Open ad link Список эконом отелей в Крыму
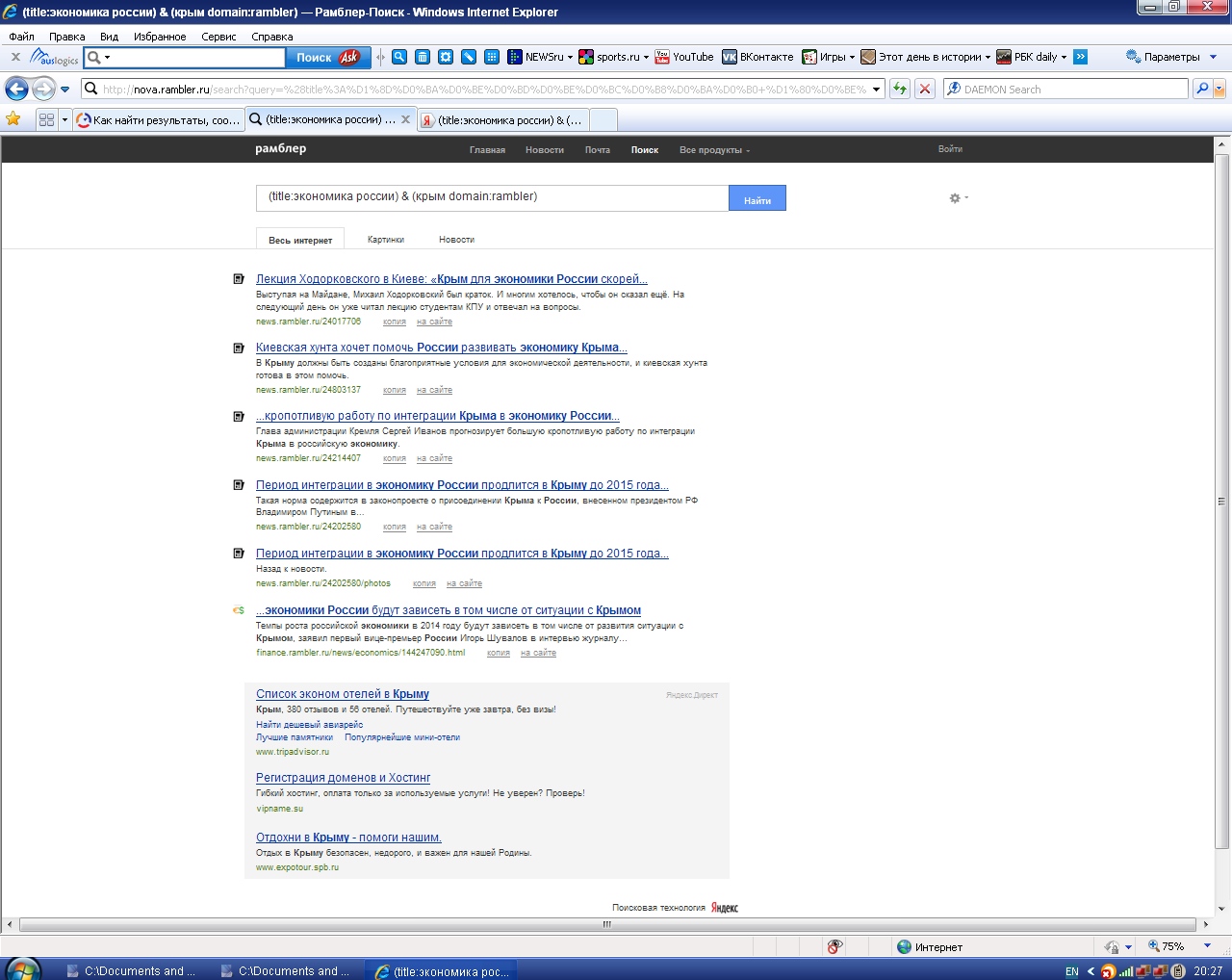 point(343,694)
